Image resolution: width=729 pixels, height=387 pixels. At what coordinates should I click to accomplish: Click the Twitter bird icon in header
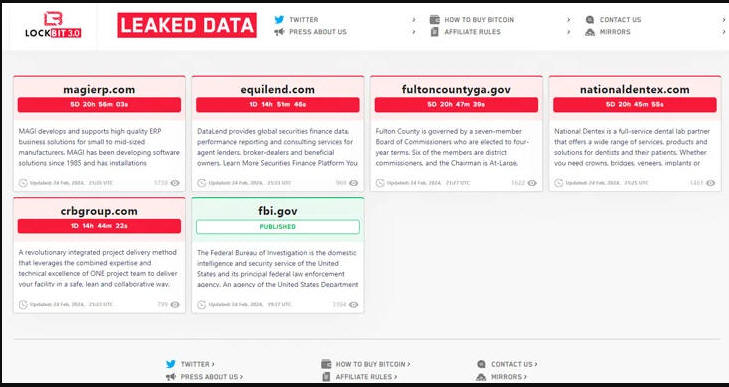279,20
